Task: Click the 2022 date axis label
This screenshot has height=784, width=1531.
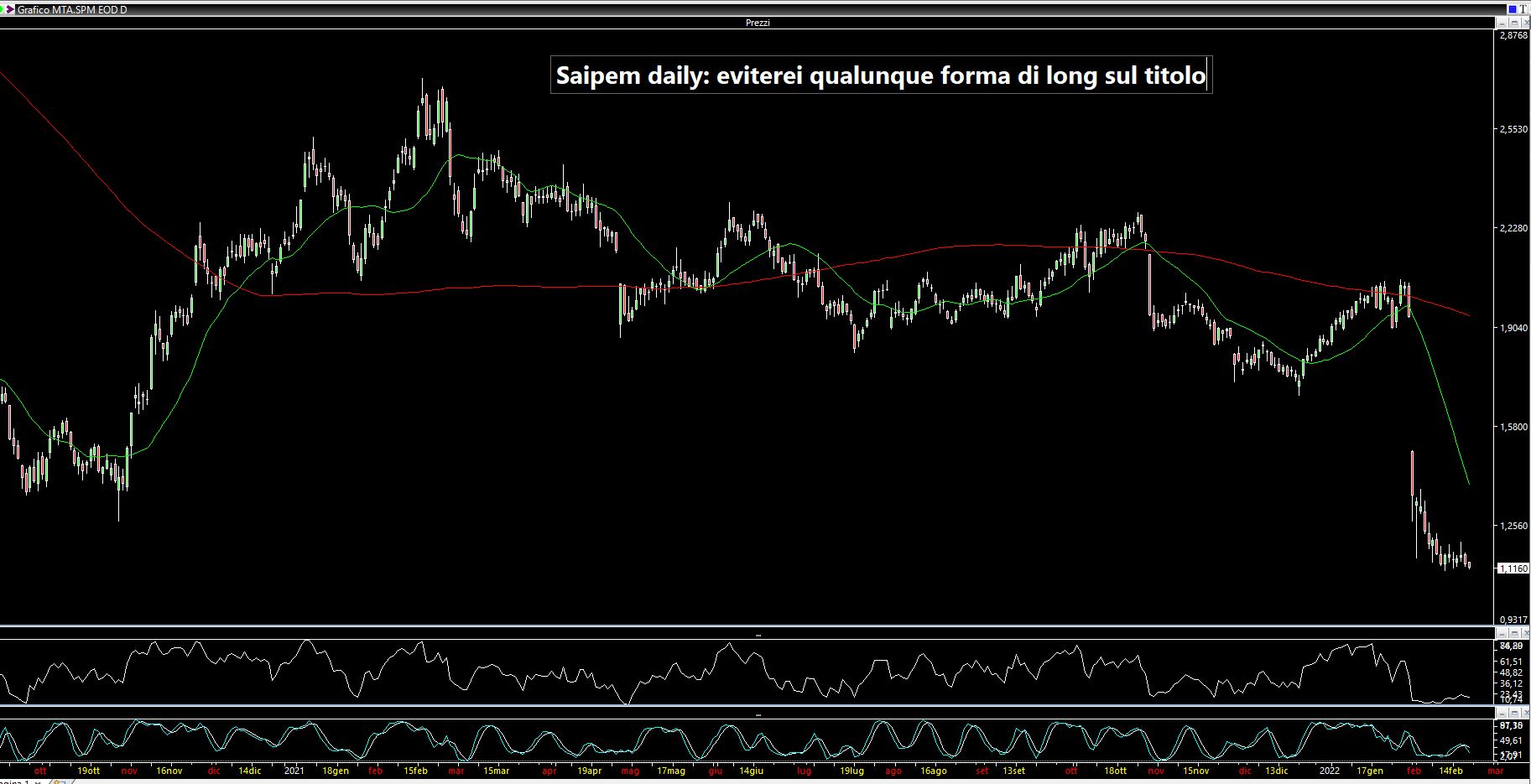Action: point(1330,770)
